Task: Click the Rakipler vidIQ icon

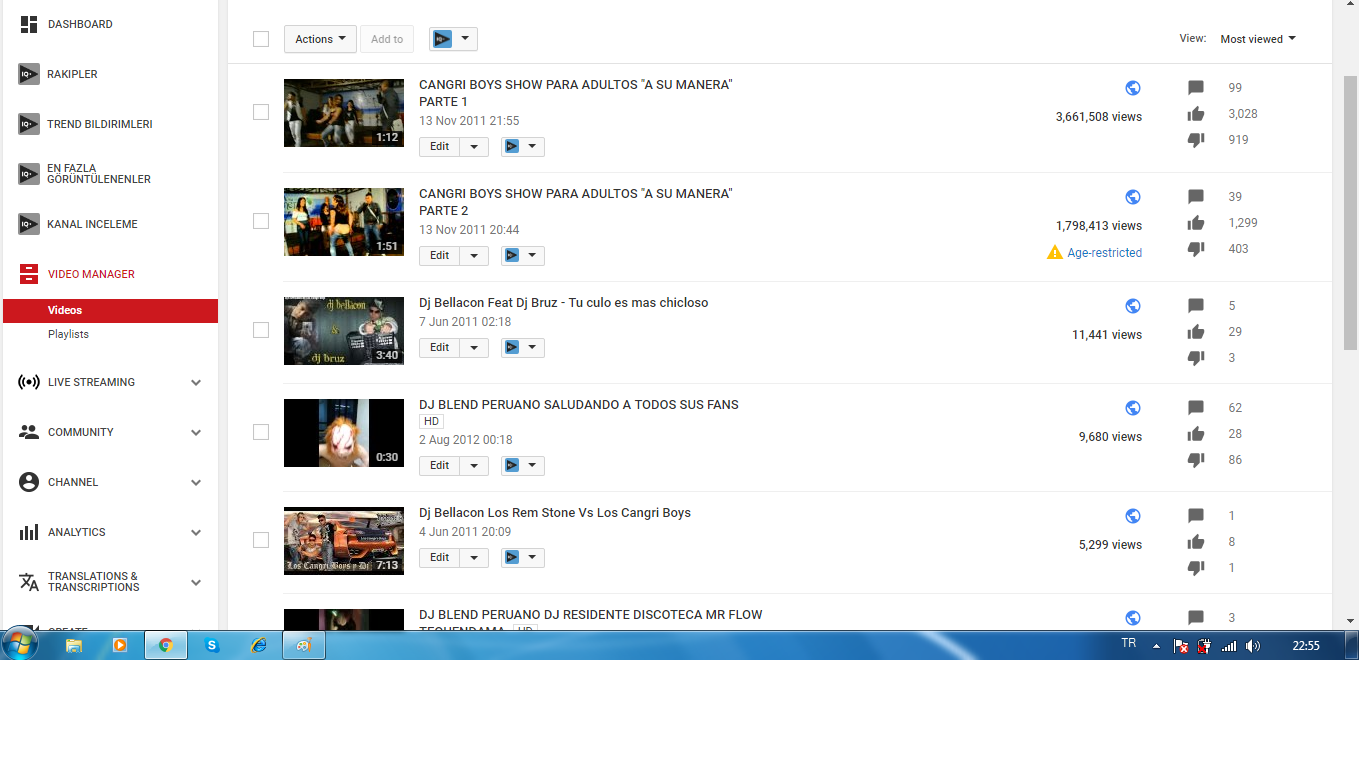Action: [29, 74]
